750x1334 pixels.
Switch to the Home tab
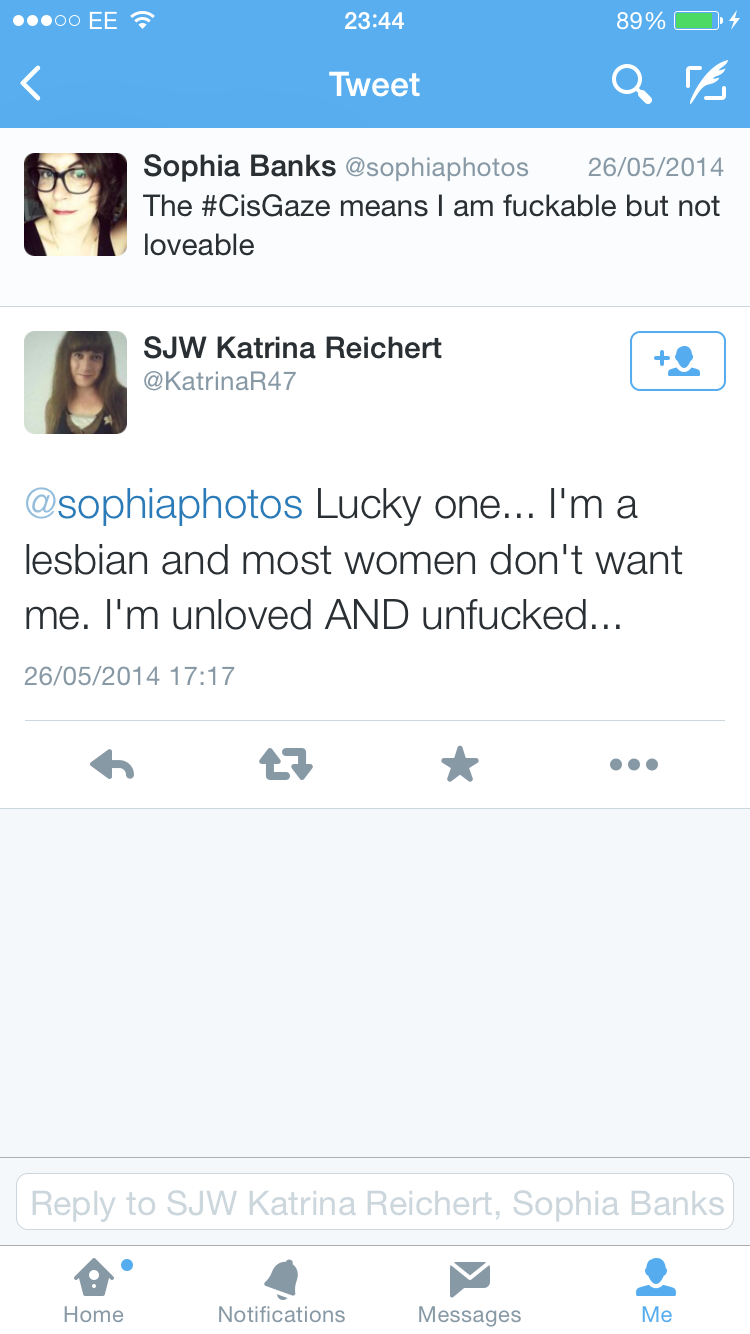click(93, 1289)
